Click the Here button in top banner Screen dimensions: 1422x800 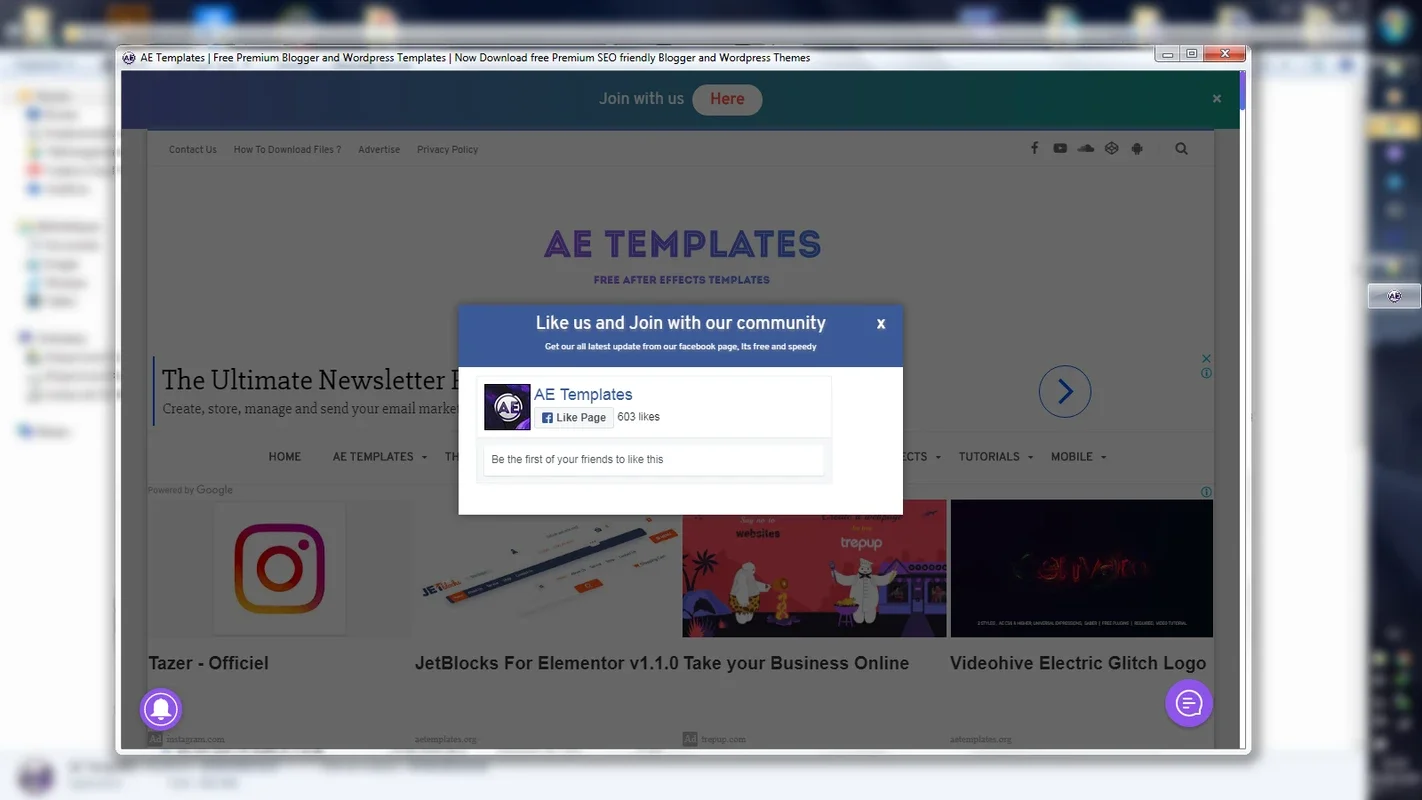coord(727,99)
